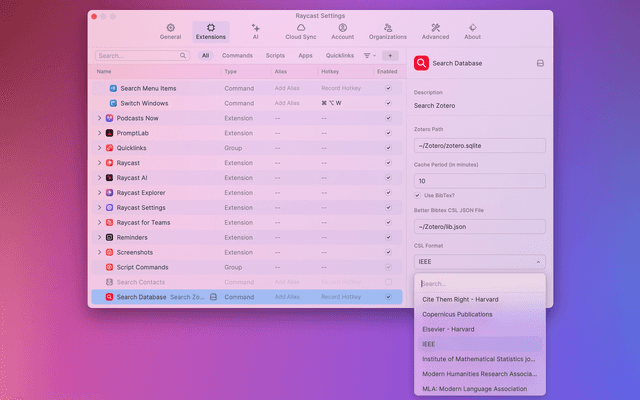Open the filter options dropdown
Viewport: 640px width, 400px height.
[x=369, y=56]
